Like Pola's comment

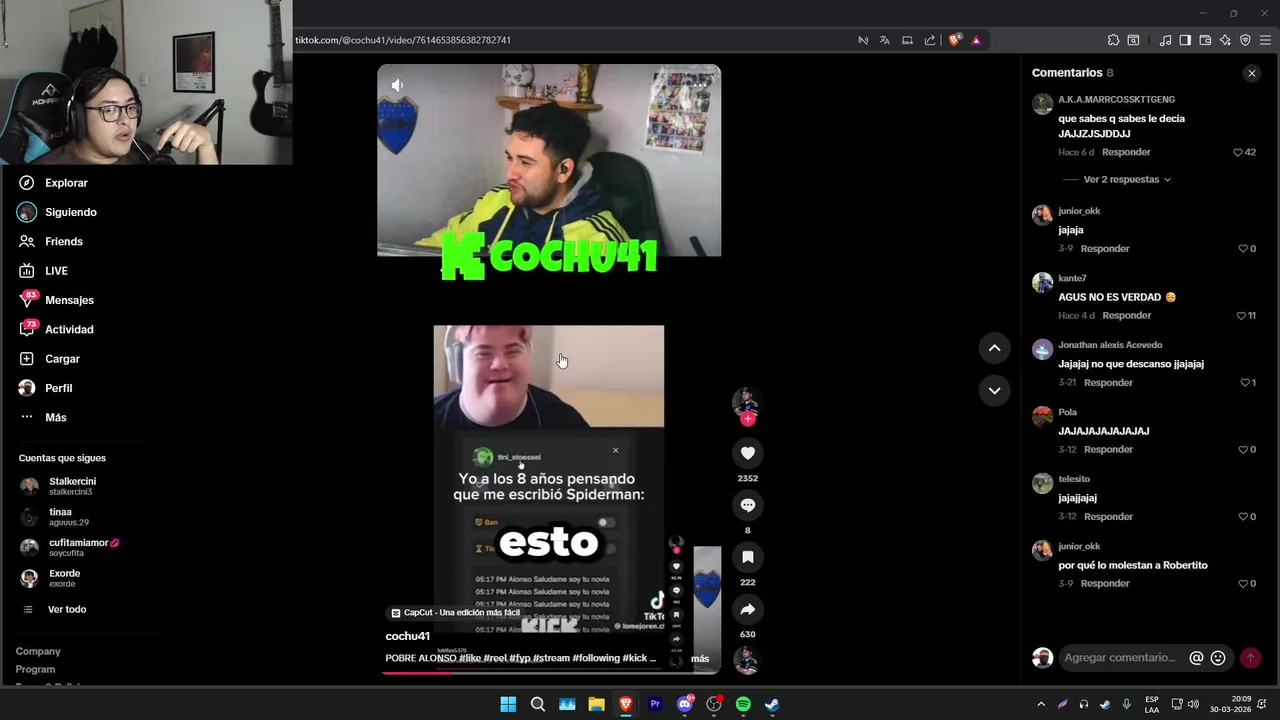[x=1243, y=449]
